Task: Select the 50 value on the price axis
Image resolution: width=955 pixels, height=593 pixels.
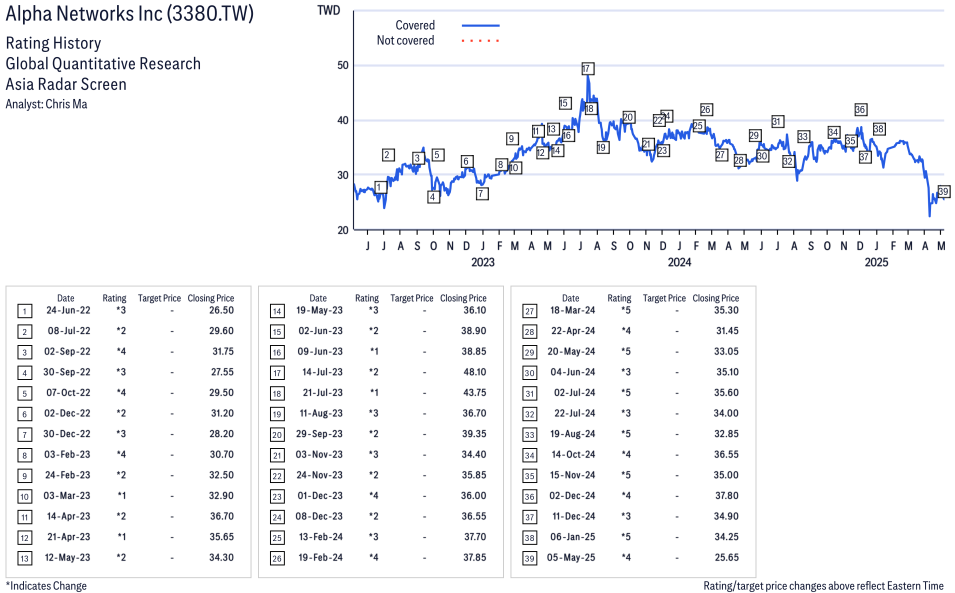Action: click(343, 65)
